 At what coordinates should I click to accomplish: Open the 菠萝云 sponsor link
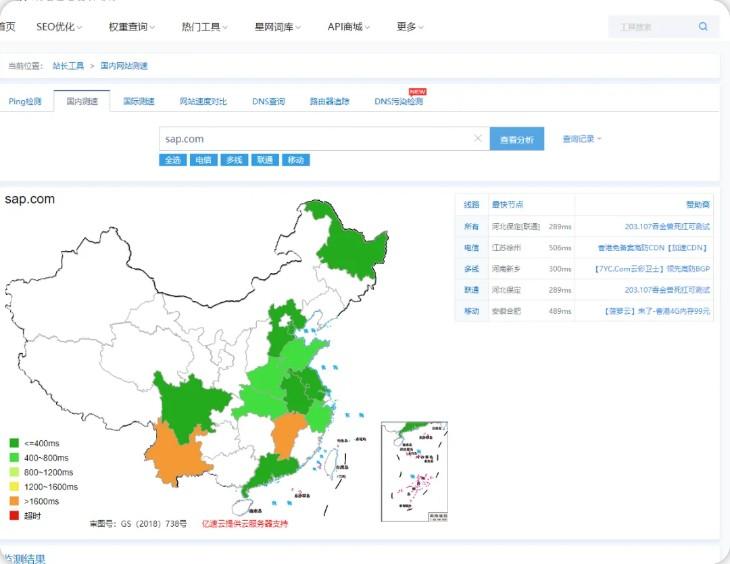point(657,311)
